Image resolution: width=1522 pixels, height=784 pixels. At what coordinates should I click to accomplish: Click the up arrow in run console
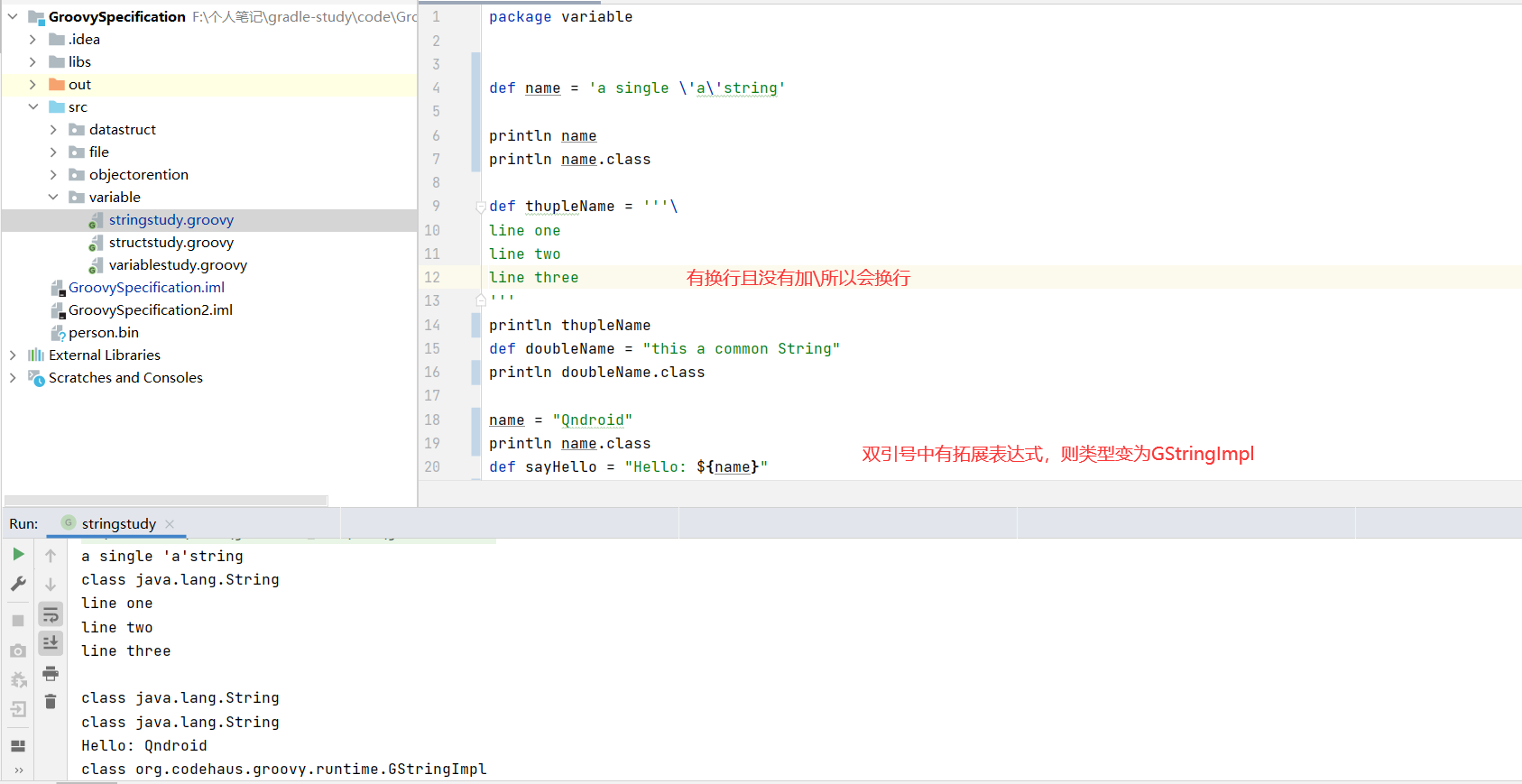51,556
